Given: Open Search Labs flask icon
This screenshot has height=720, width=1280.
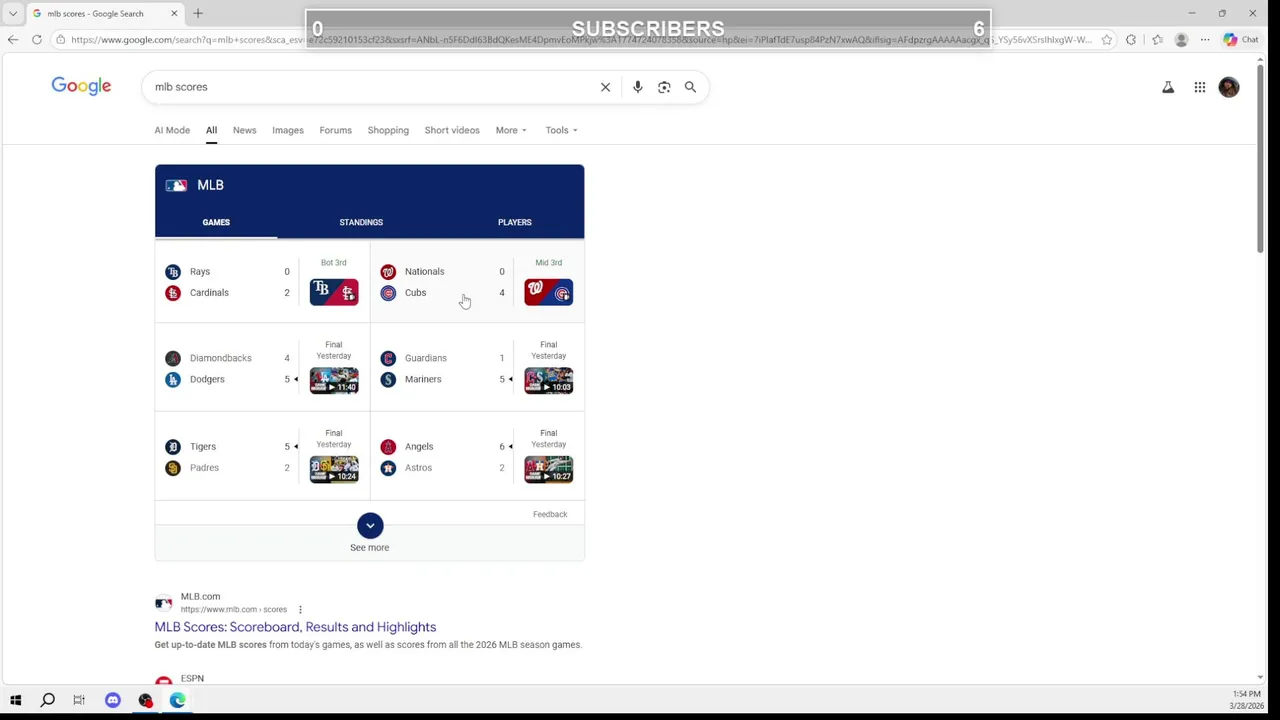Looking at the screenshot, I should point(1168,87).
